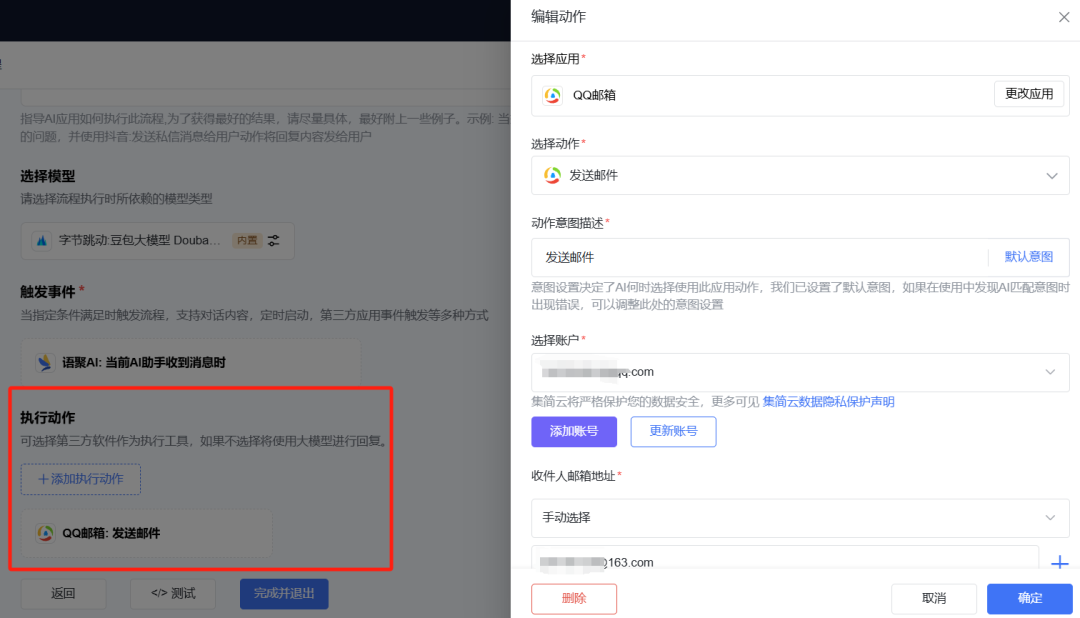Open the 字节跳动:豆包大模型 model selector
Screen dimensions: 1080x618
[158, 240]
